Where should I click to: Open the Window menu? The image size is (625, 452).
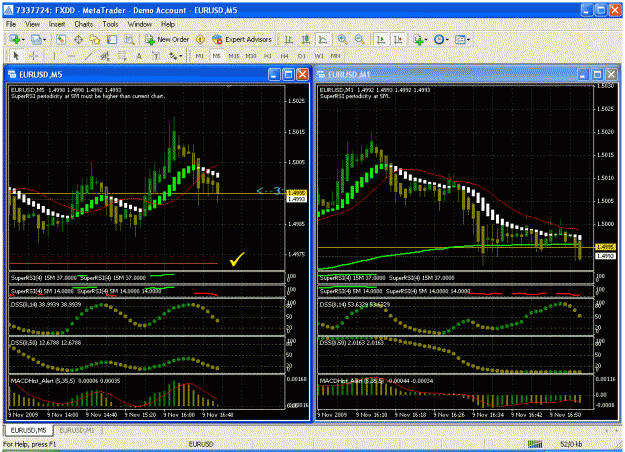point(140,24)
